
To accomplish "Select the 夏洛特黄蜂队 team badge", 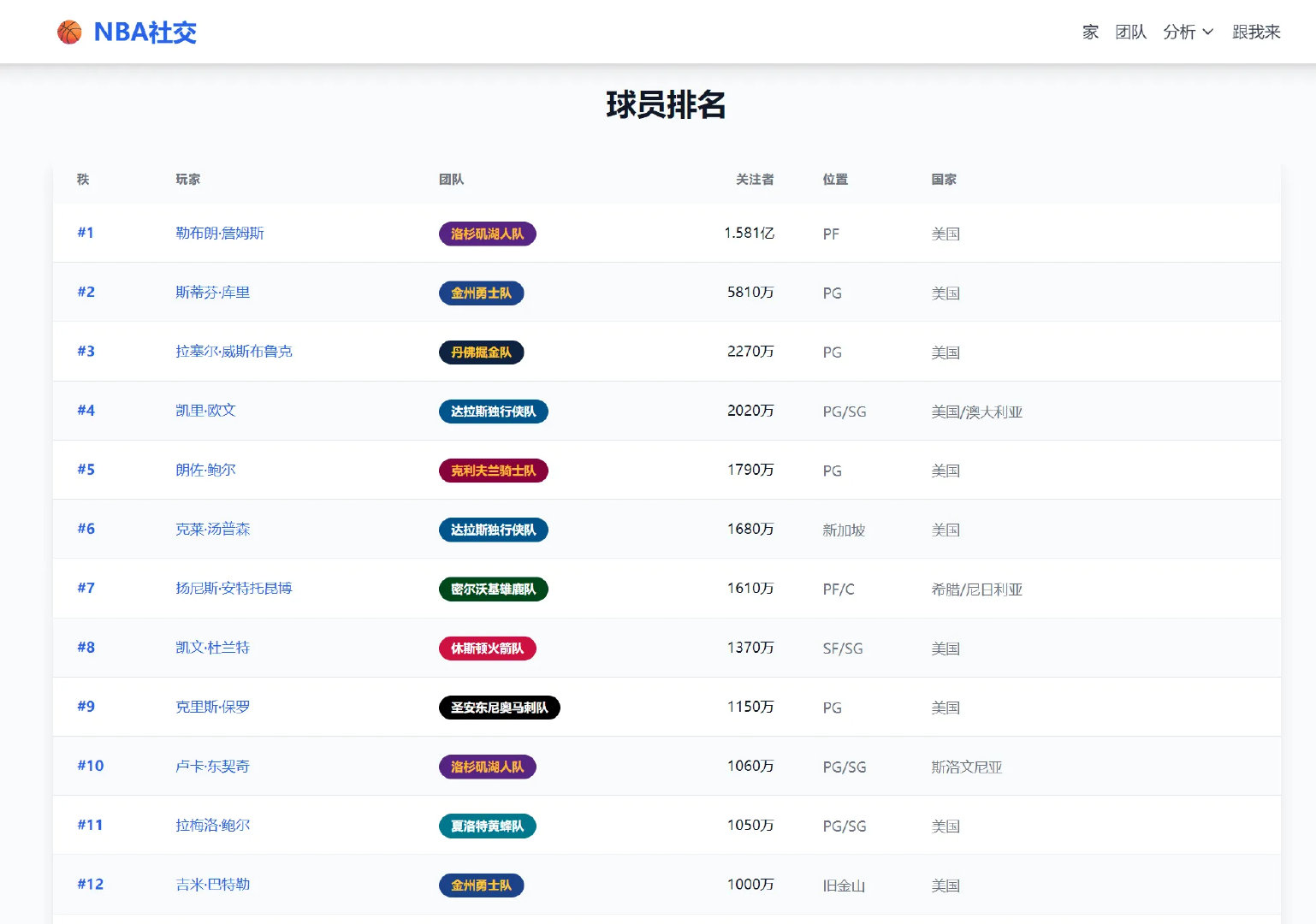I will click(488, 826).
